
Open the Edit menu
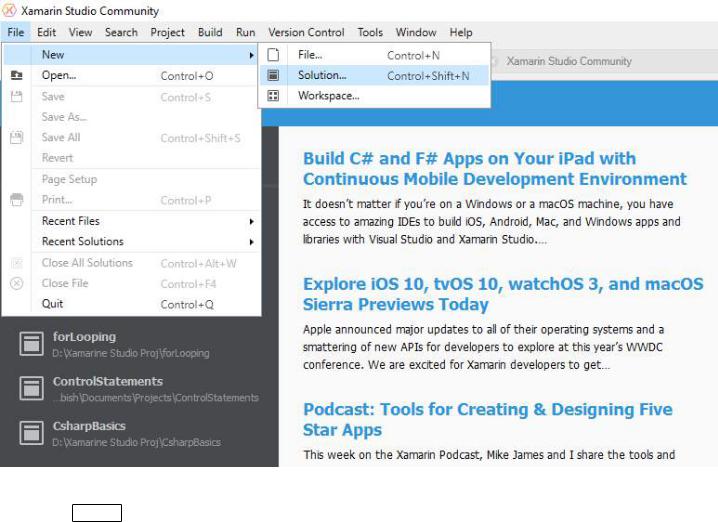[x=46, y=33]
